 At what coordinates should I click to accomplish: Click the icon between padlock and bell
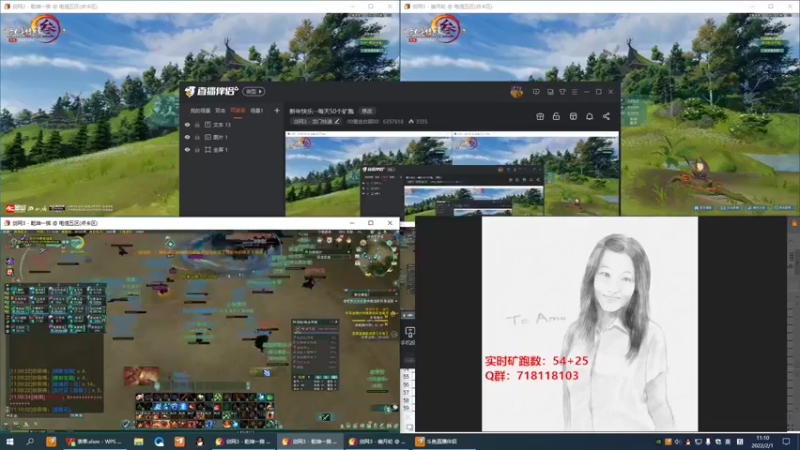tap(573, 116)
